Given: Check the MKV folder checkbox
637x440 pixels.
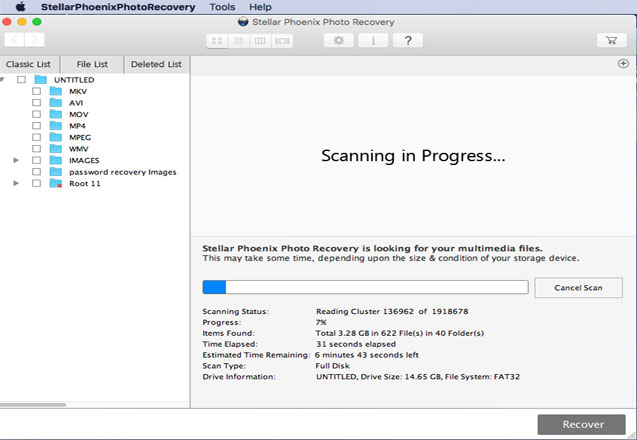Looking at the screenshot, I should 37,91.
